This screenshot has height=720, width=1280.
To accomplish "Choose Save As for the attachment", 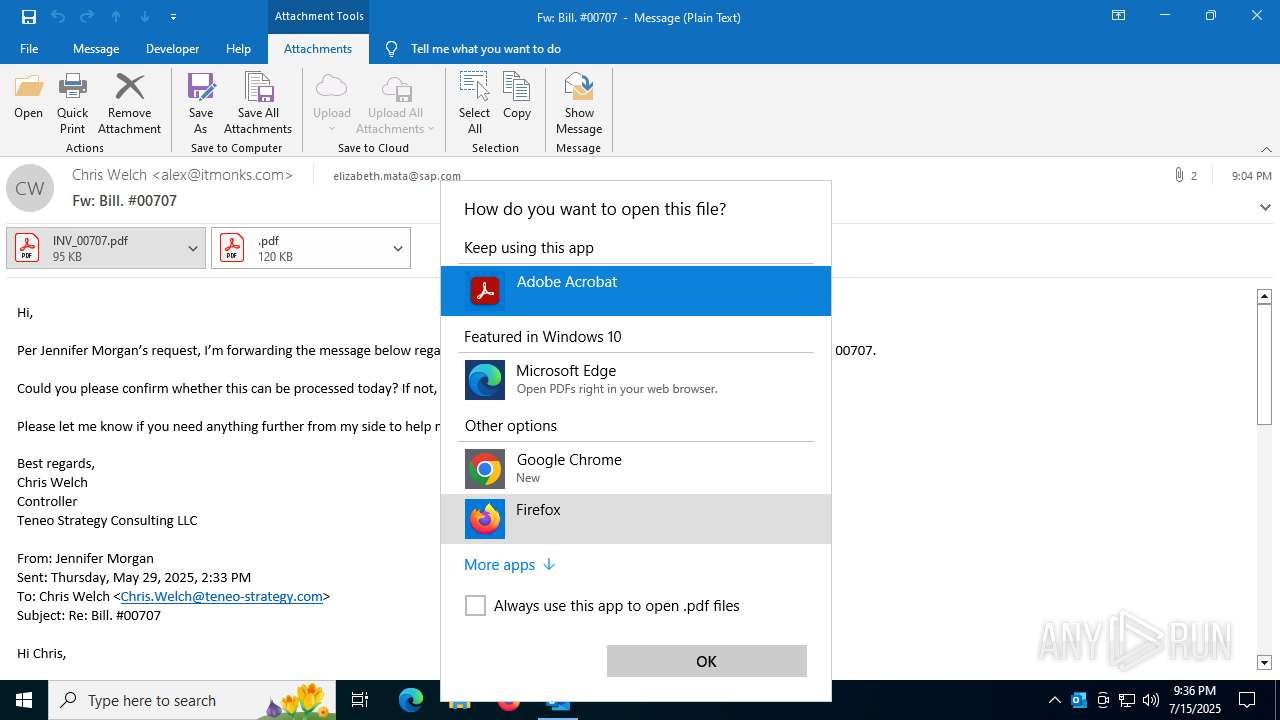I will click(x=201, y=103).
